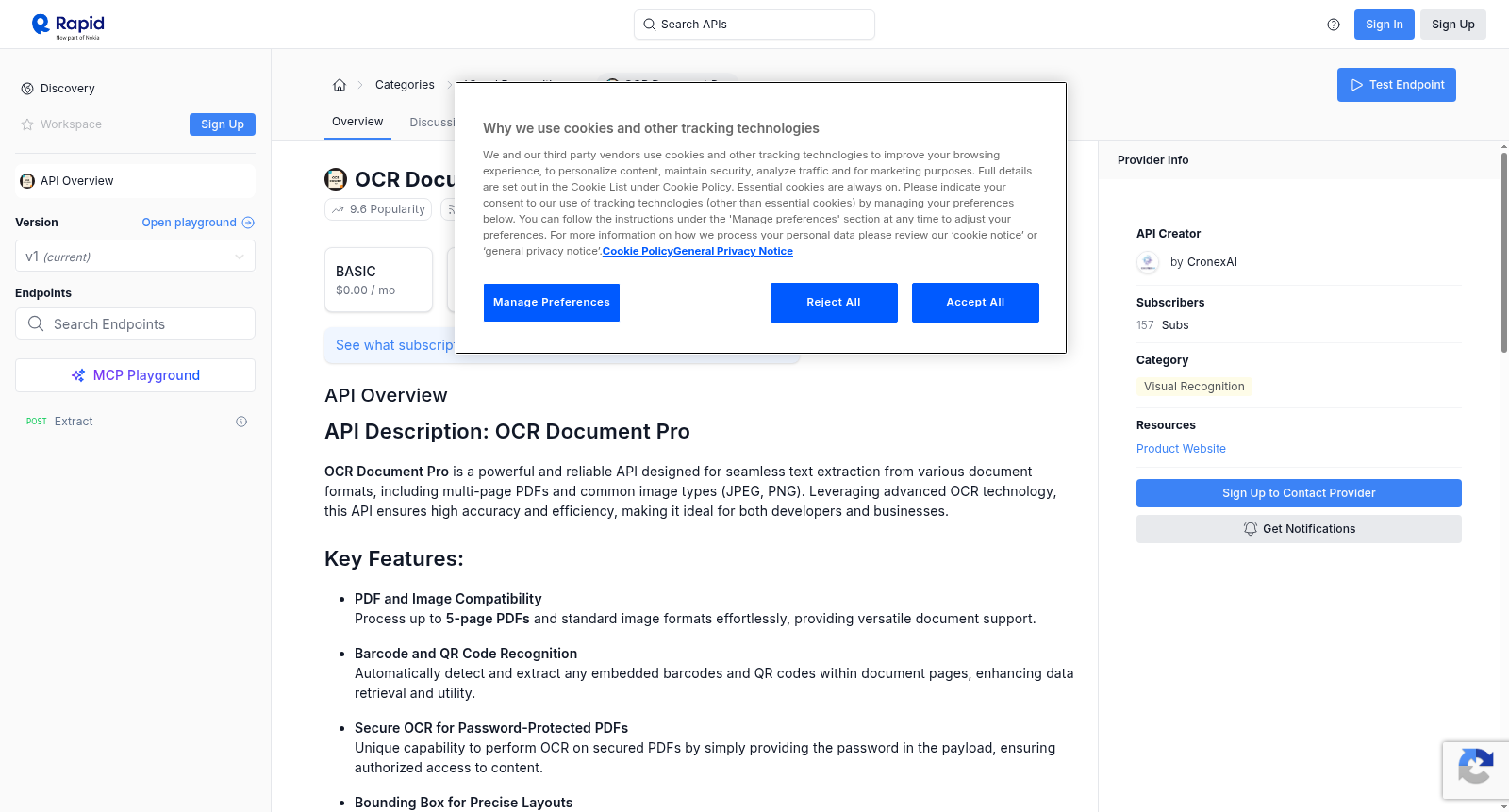Image resolution: width=1509 pixels, height=812 pixels.
Task: Go to home via breadcrumb house icon
Action: [x=340, y=85]
